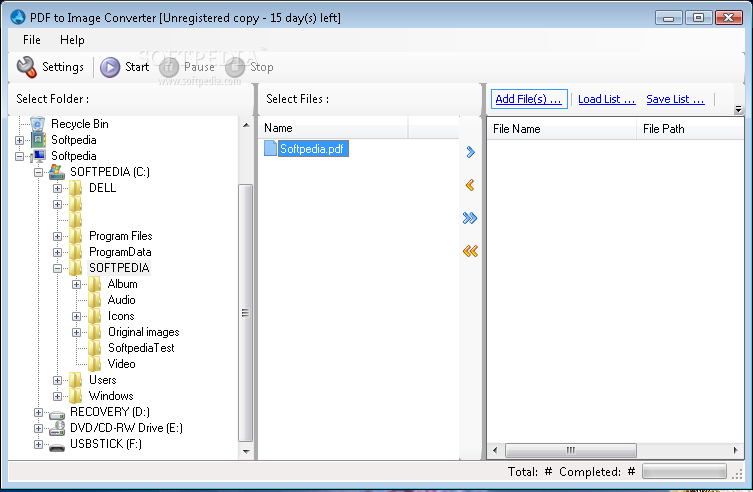
Task: Click the SOFTPEDIA (C:) drive icon
Action: pyautogui.click(x=57, y=172)
